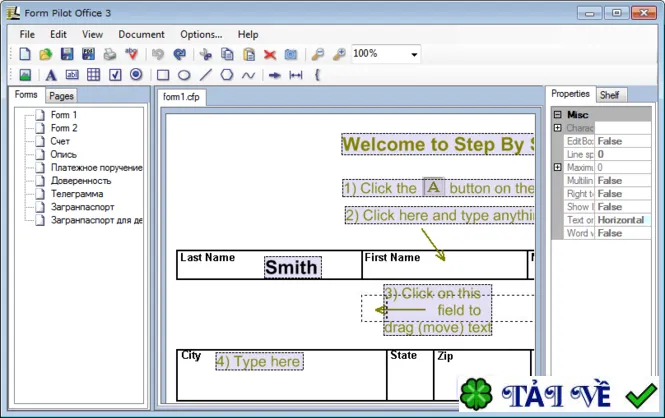The height and width of the screenshot is (418, 665).
Task: Copy selection with the Copy icon
Action: (227, 54)
